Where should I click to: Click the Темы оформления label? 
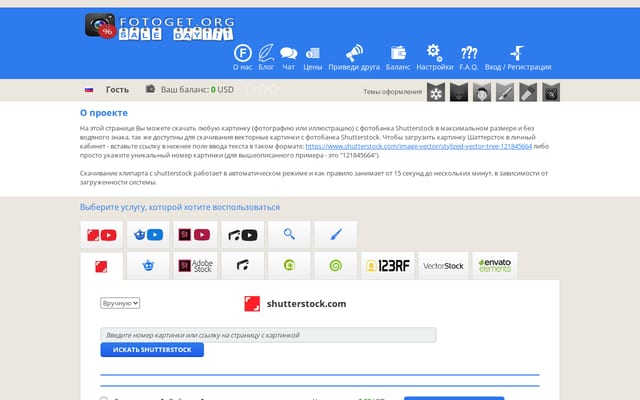[393, 92]
